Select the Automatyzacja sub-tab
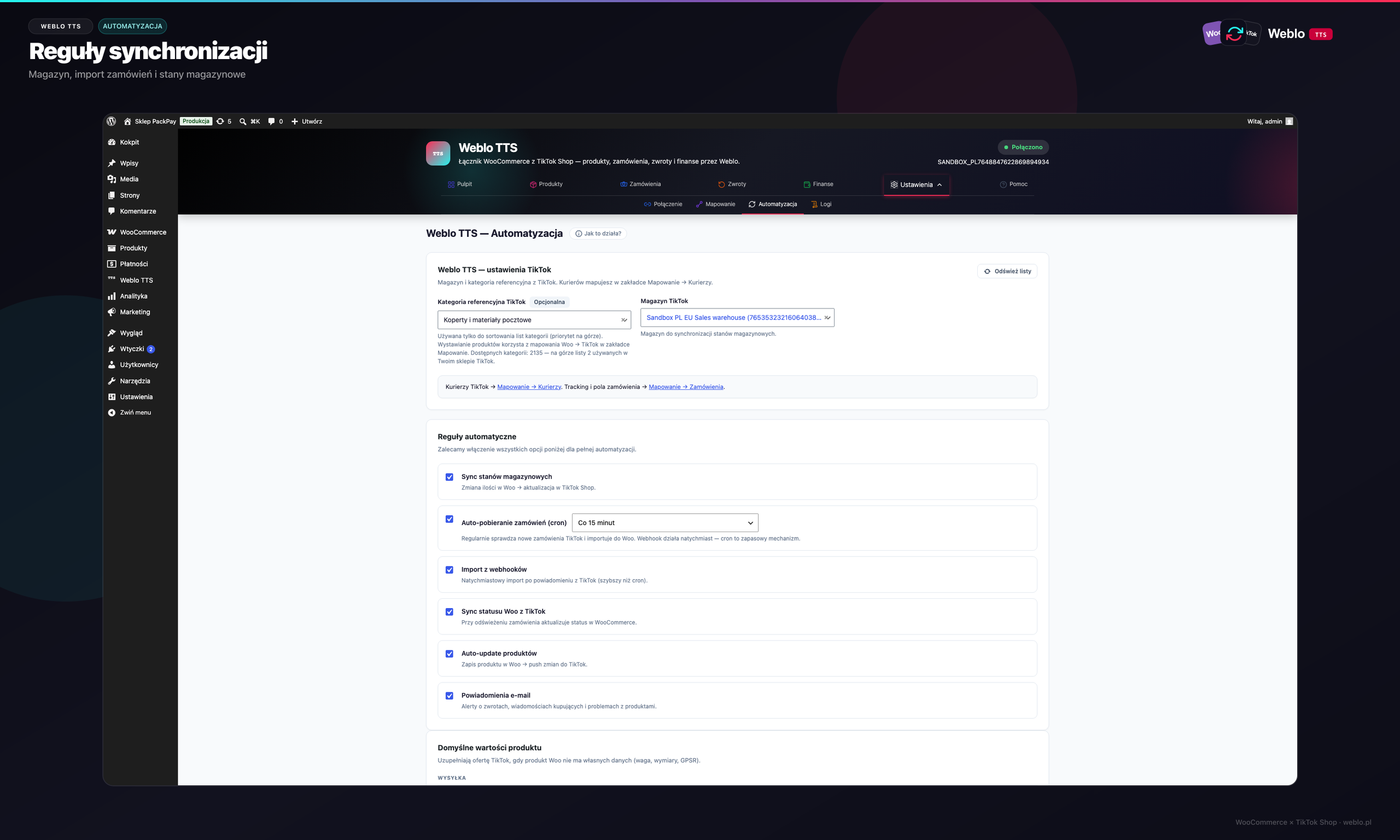 coord(772,205)
